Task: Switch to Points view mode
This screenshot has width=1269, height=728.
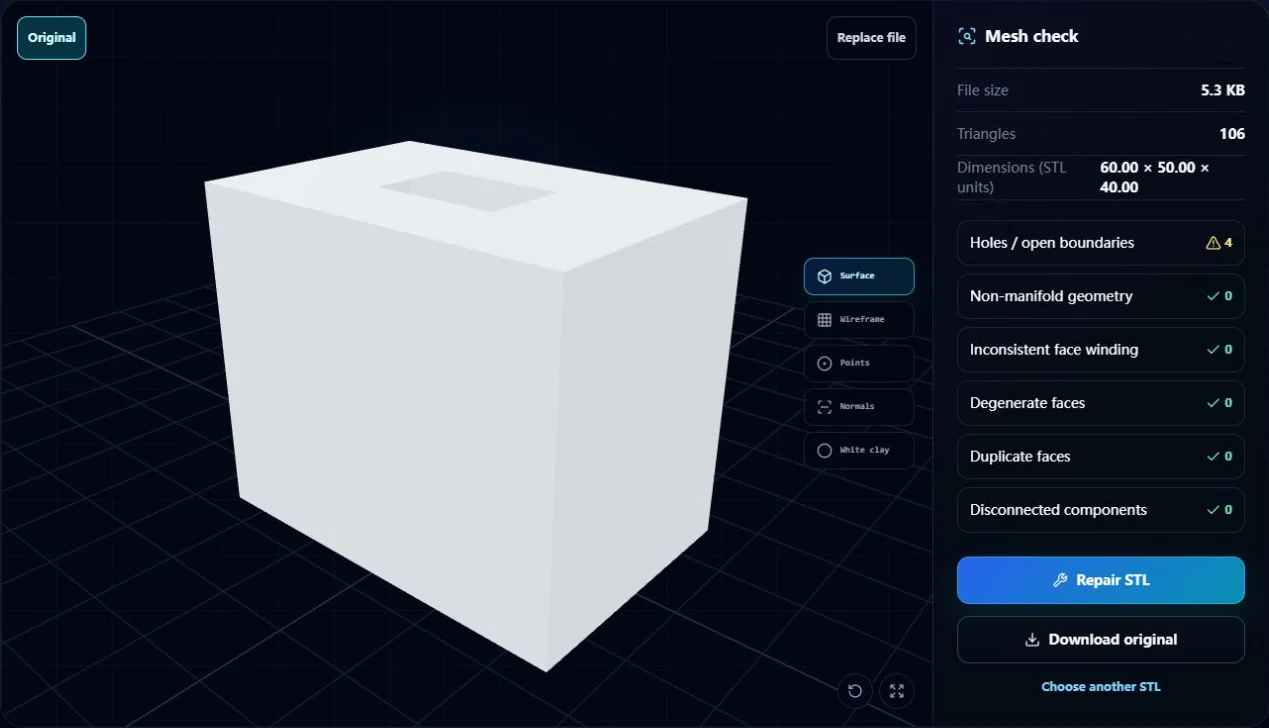Action: [859, 363]
